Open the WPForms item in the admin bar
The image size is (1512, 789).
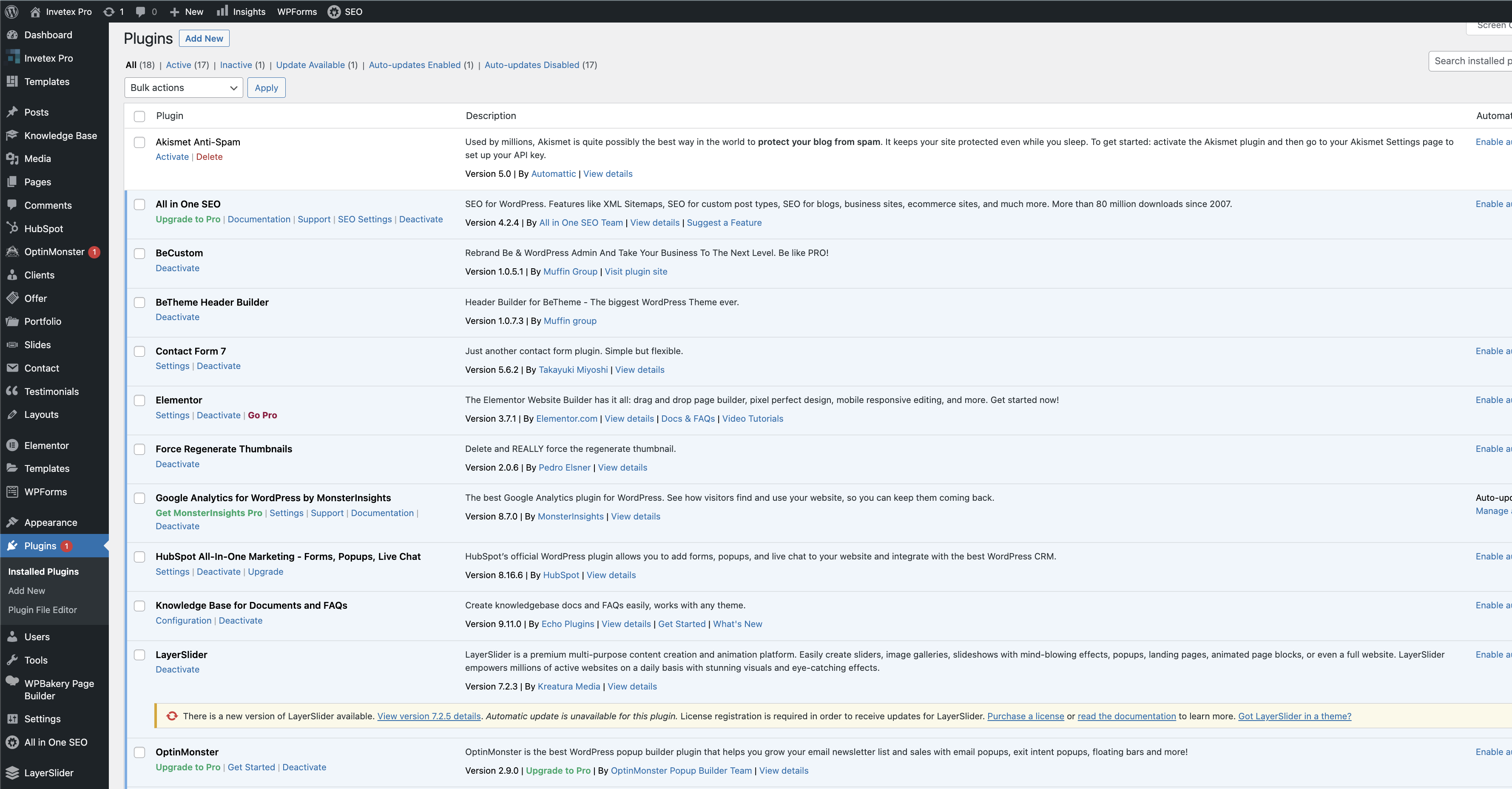297,12
